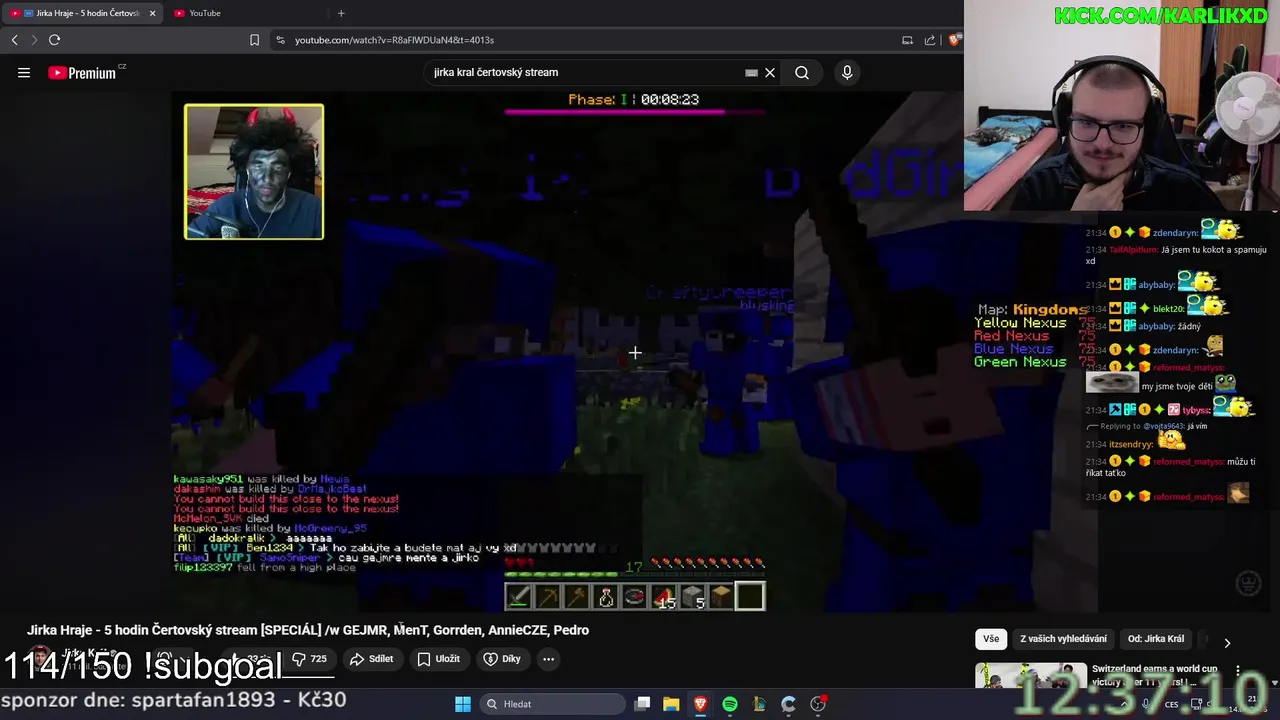Click the Sdílet share button
Viewport: 1280px width, 720px height.
[x=371, y=659]
